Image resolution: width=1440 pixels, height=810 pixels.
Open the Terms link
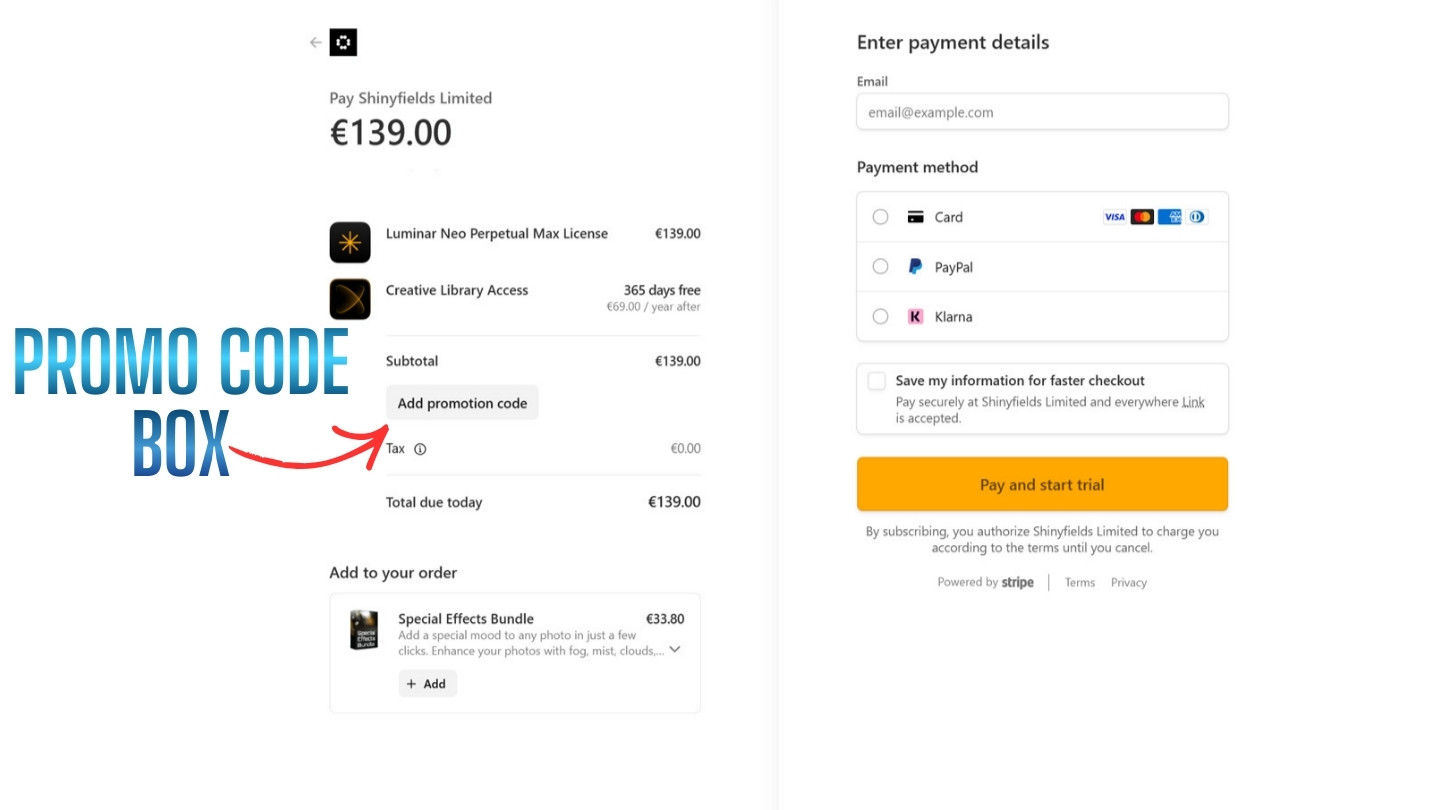[x=1080, y=582]
